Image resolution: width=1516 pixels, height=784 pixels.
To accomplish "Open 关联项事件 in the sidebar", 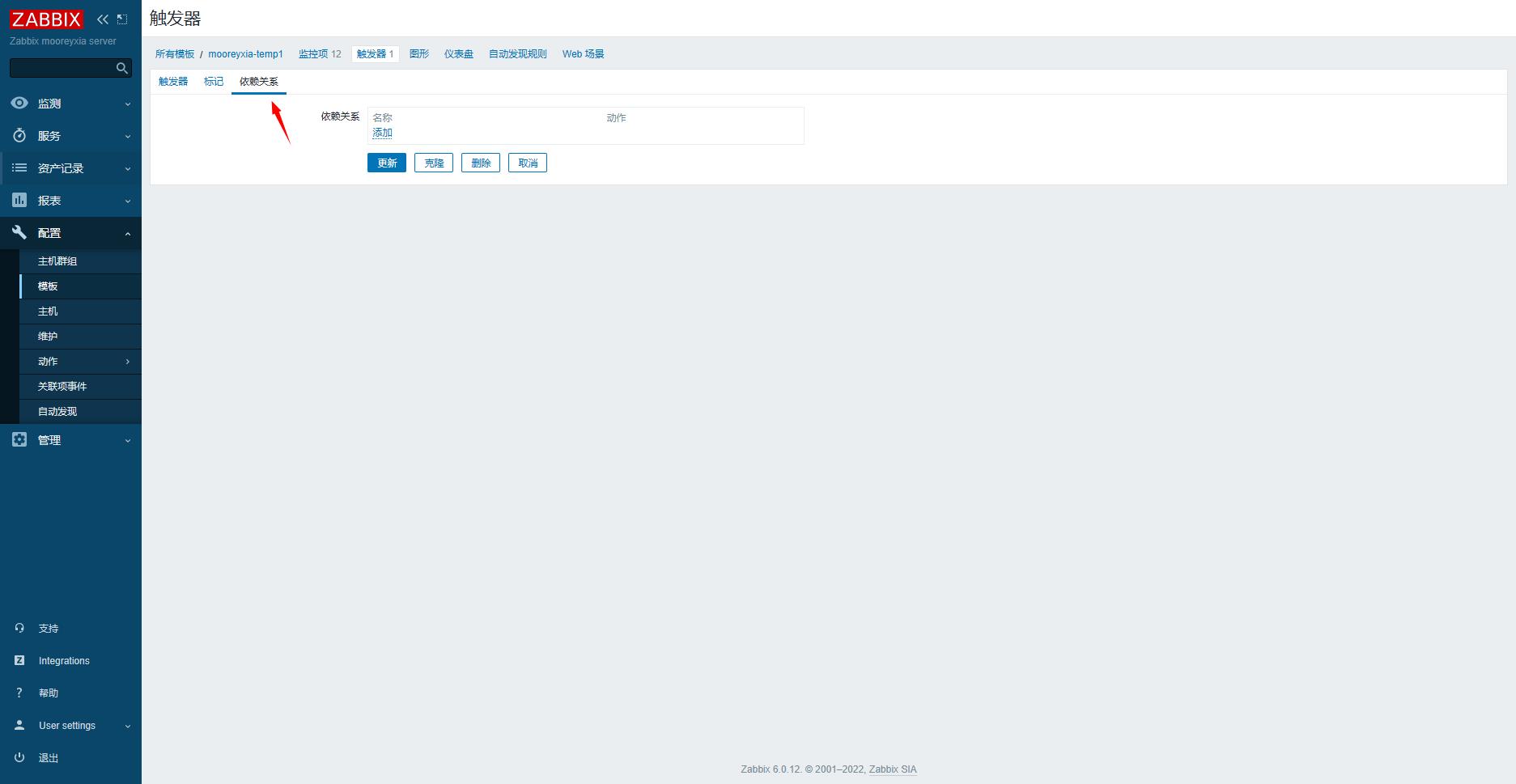I will click(80, 387).
